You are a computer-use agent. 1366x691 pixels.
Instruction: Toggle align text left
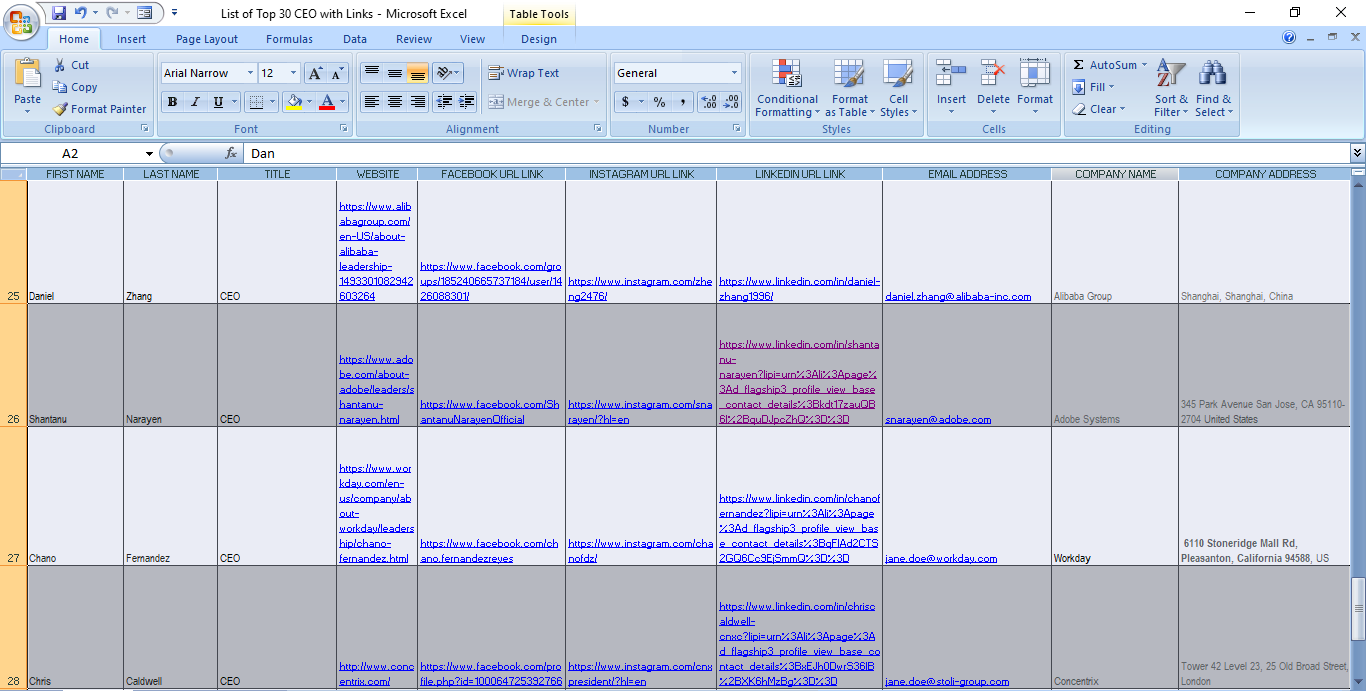point(371,102)
